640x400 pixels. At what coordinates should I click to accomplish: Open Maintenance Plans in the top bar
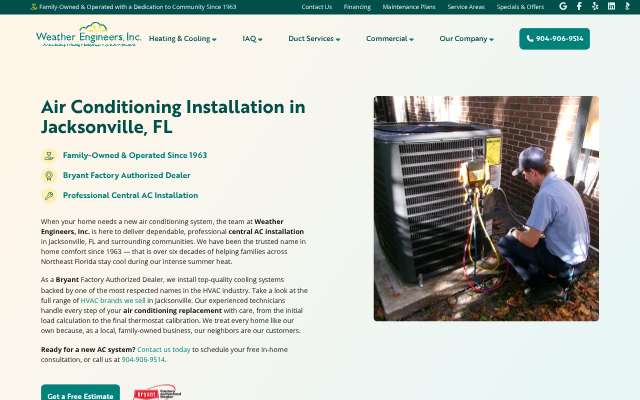point(409,7)
